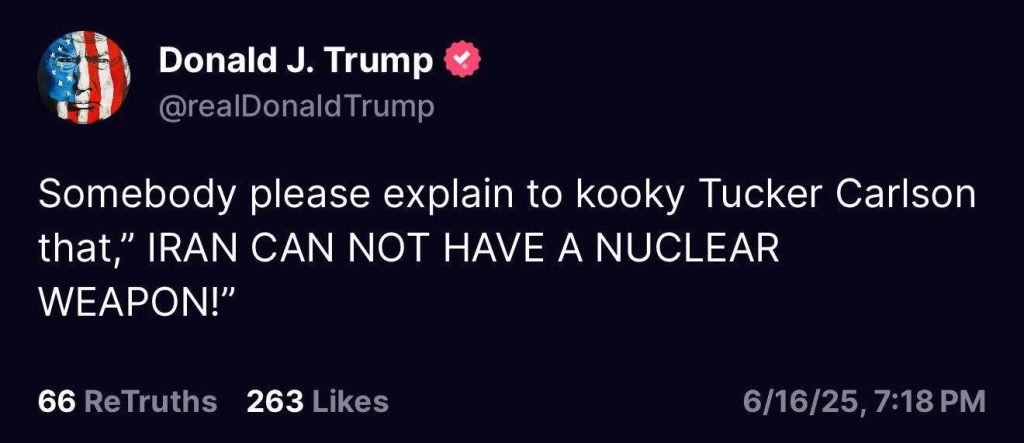Click the red verified checkmark badge
The width and height of the screenshot is (1024, 443).
point(462,61)
